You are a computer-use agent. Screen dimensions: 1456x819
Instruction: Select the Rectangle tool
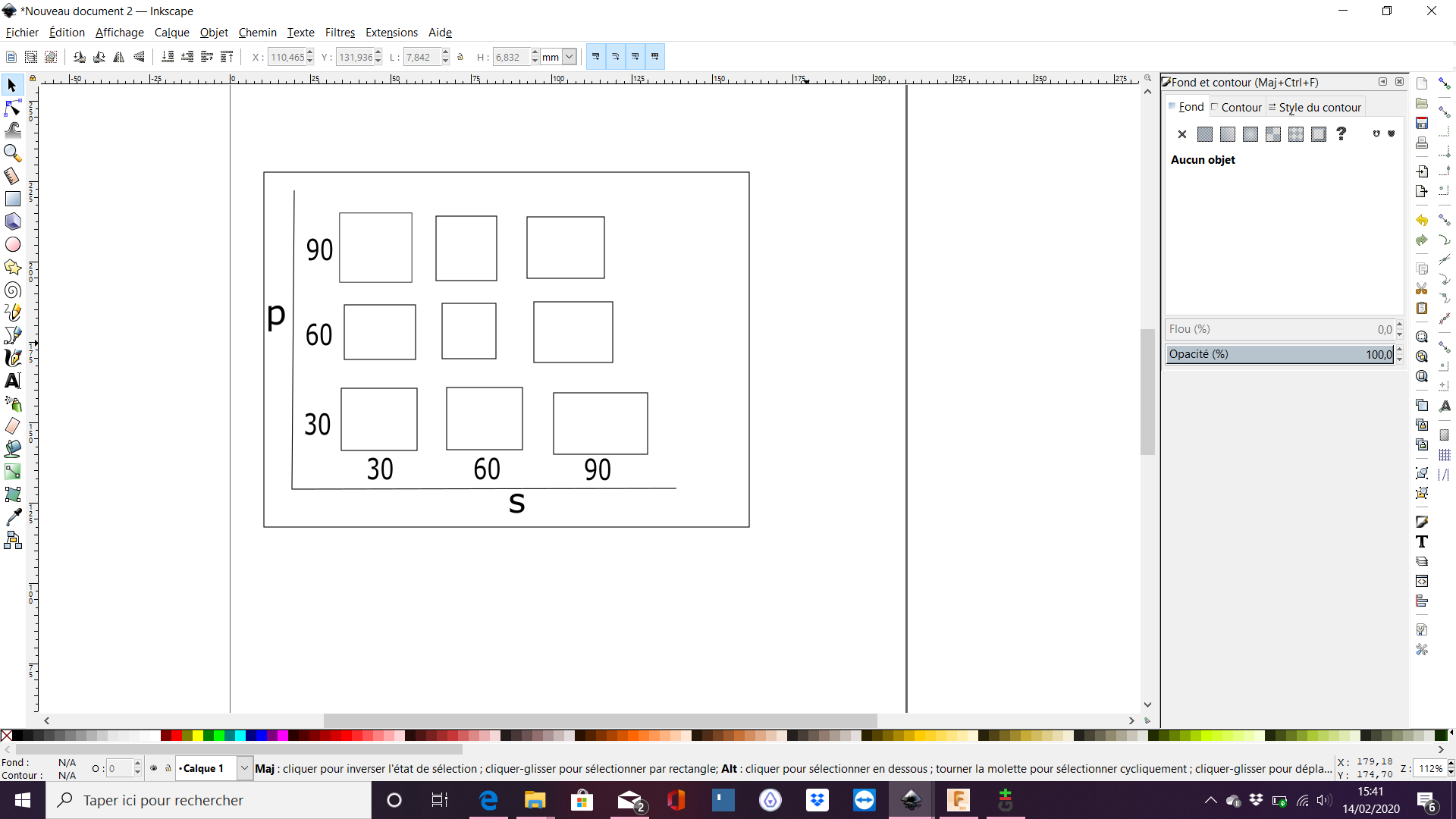click(12, 199)
